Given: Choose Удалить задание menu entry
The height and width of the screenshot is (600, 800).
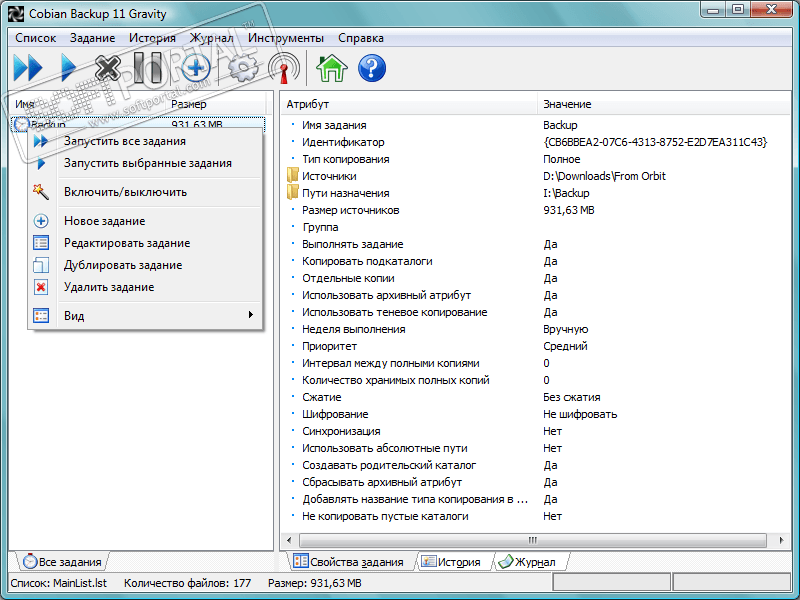Looking at the screenshot, I should (x=145, y=287).
